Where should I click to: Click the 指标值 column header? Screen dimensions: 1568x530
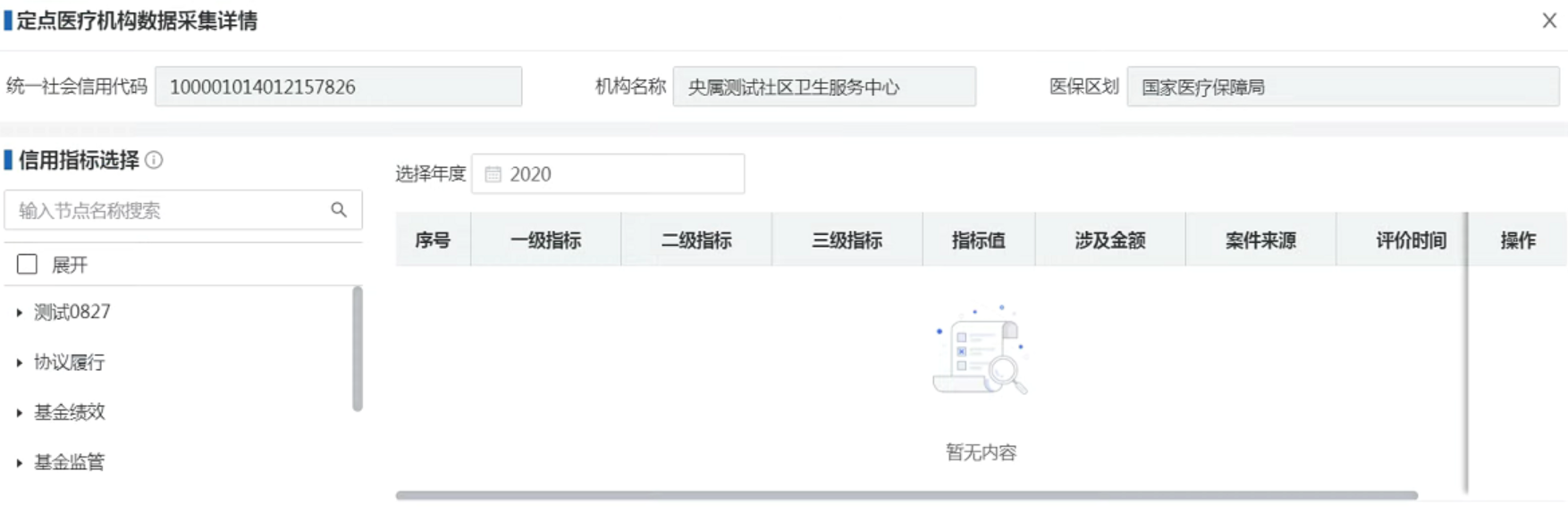pos(979,240)
